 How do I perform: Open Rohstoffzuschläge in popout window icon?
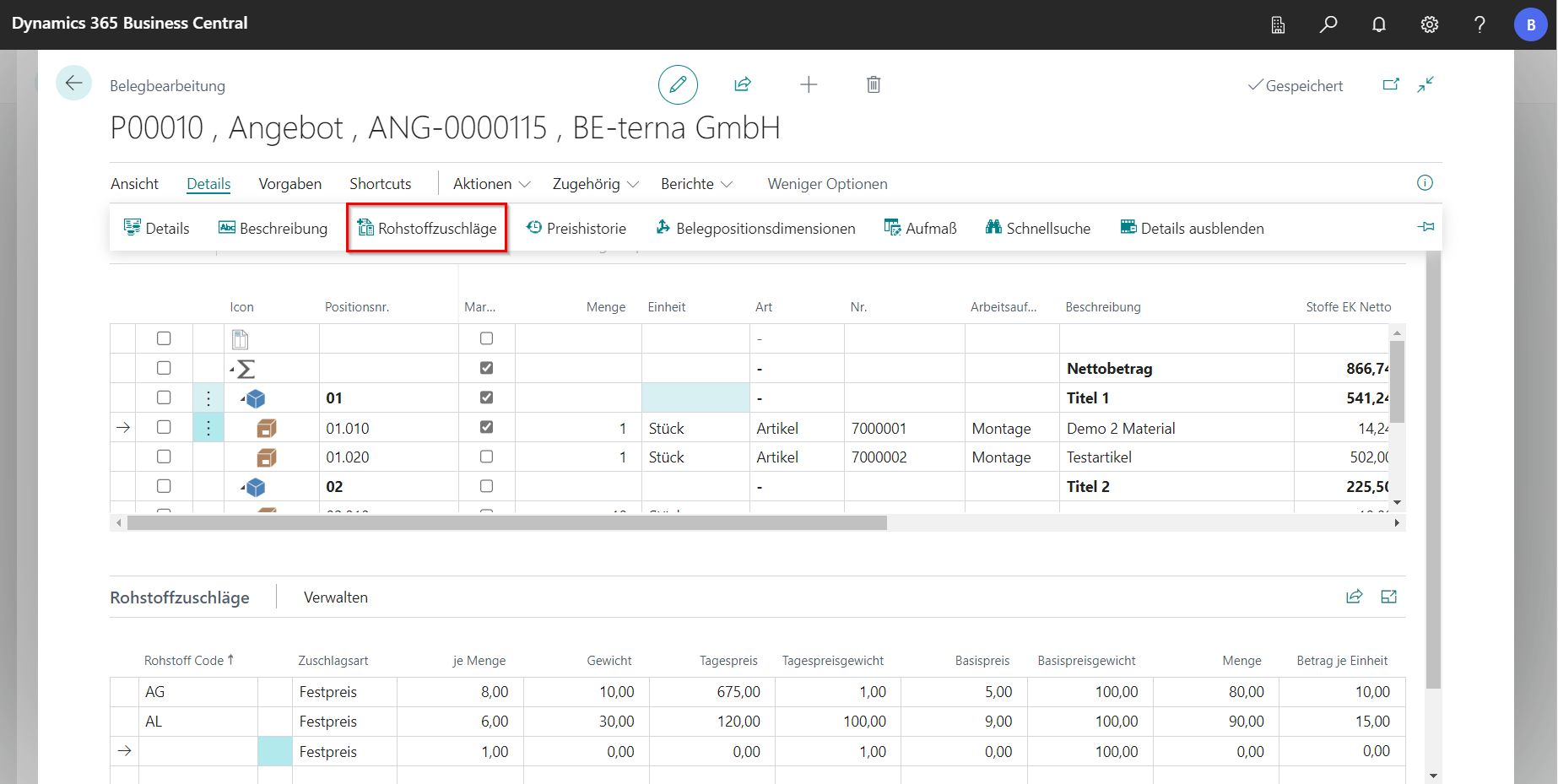[1388, 597]
